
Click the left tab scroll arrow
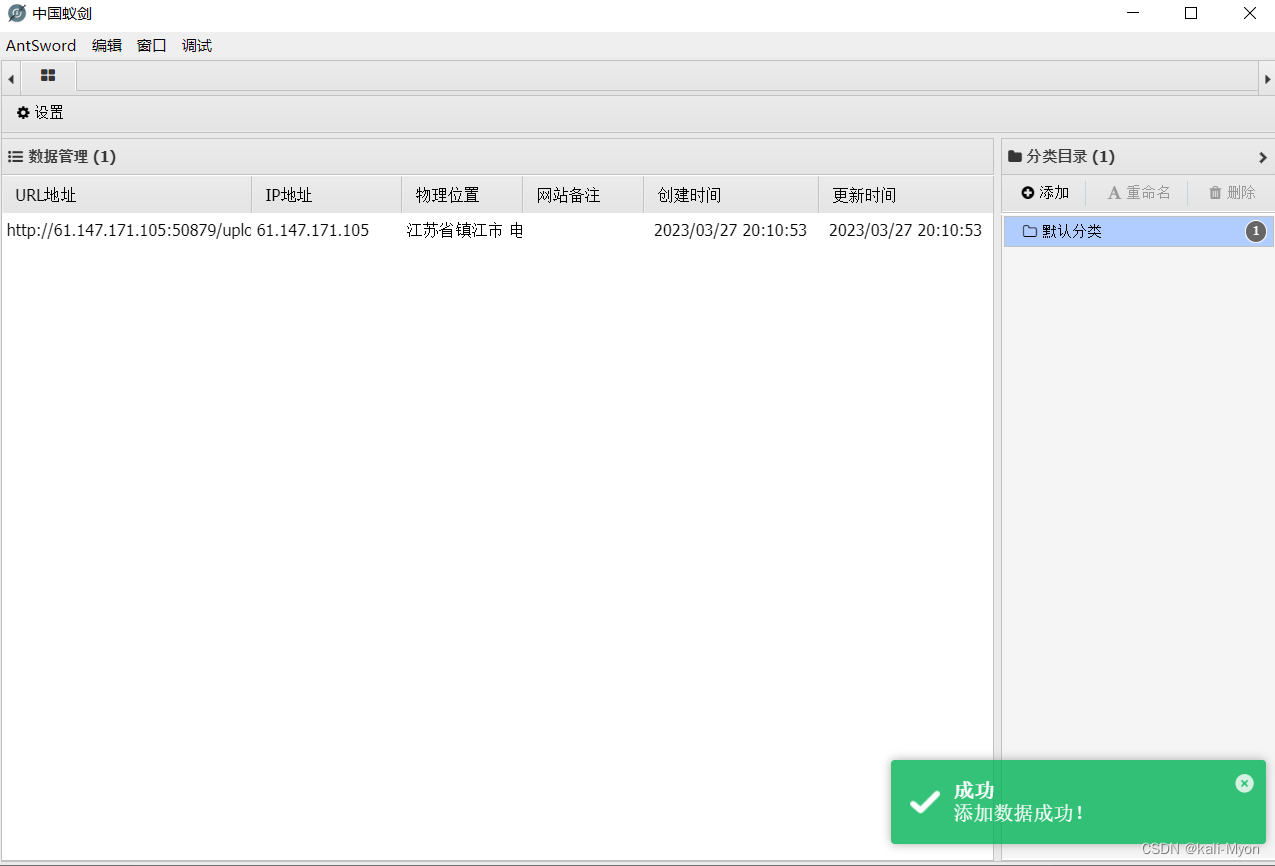pos(10,78)
